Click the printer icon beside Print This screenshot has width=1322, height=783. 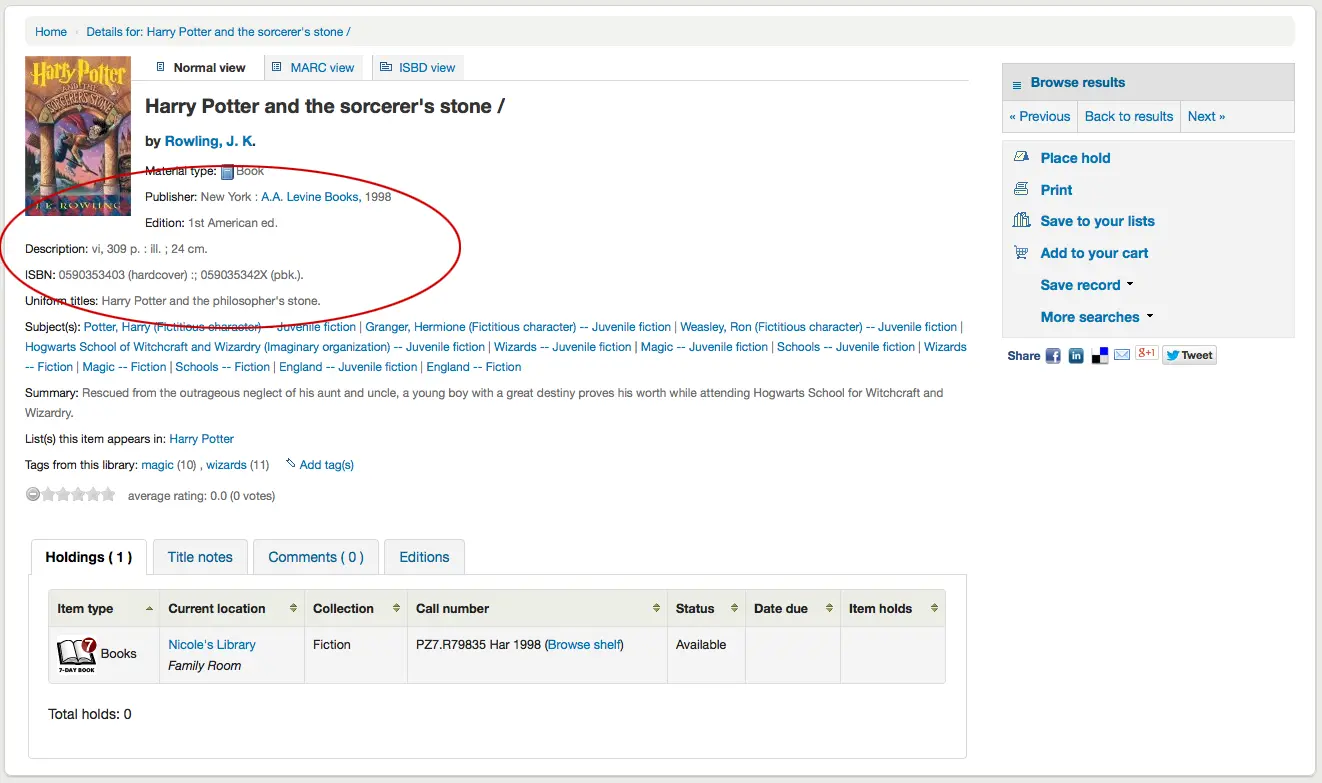click(1021, 189)
